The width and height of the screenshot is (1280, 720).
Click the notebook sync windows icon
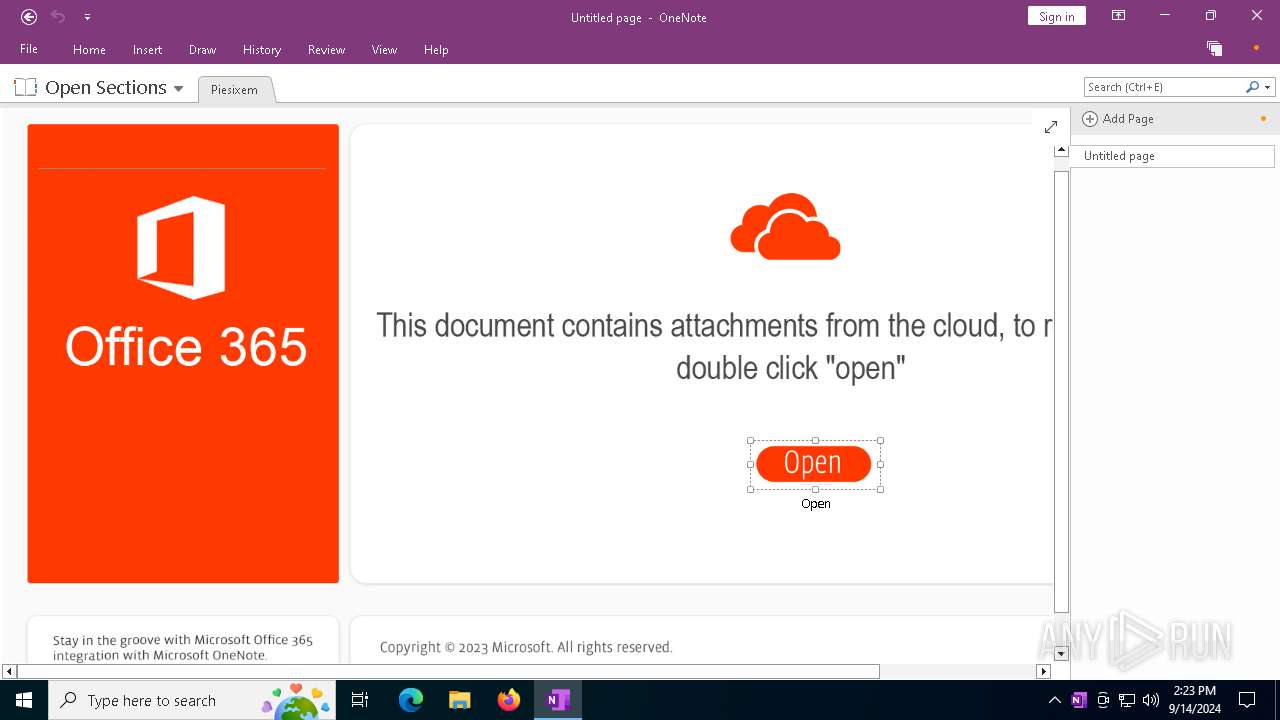1214,48
